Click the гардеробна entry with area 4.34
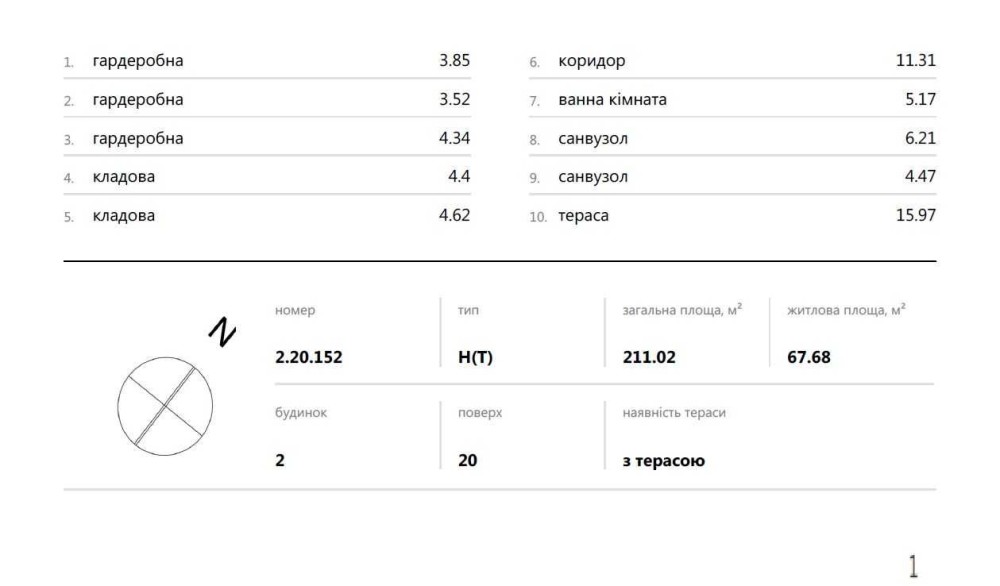This screenshot has width=1000, height=586. click(x=138, y=139)
